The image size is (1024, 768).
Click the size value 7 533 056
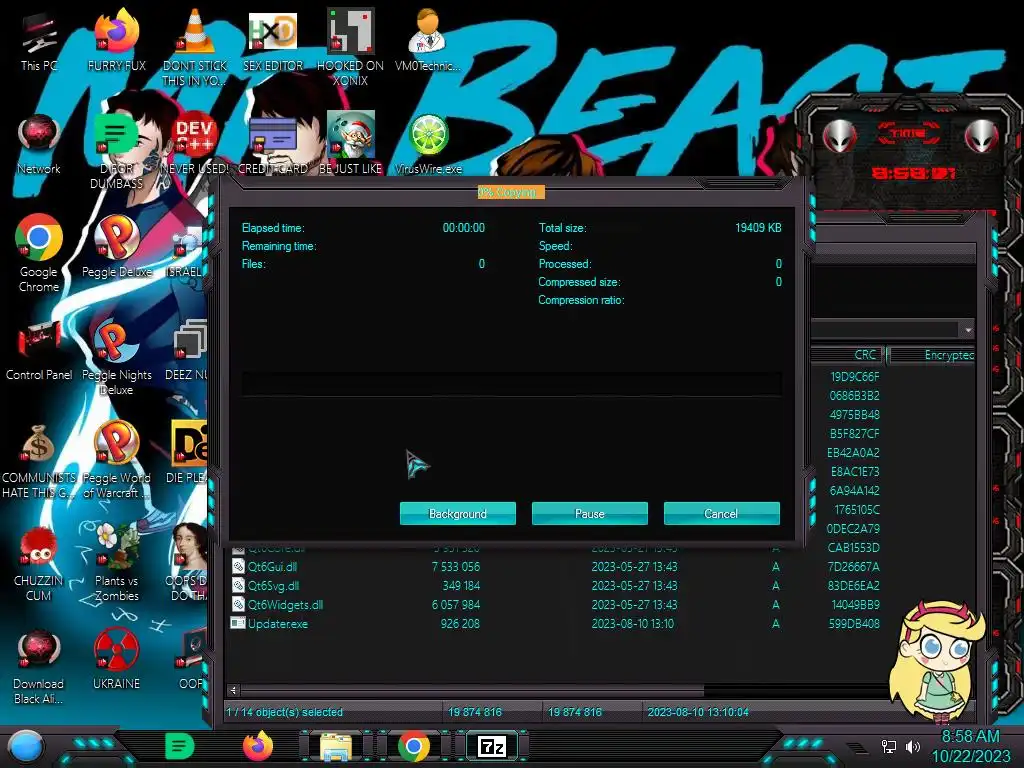[456, 567]
